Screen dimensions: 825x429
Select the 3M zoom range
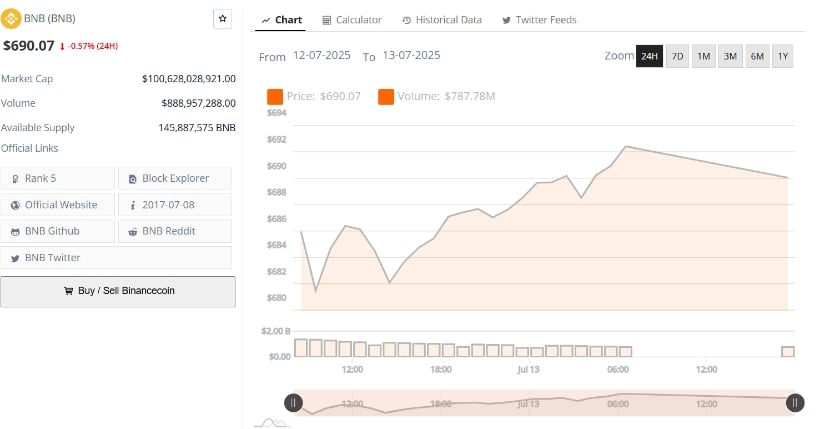click(730, 56)
